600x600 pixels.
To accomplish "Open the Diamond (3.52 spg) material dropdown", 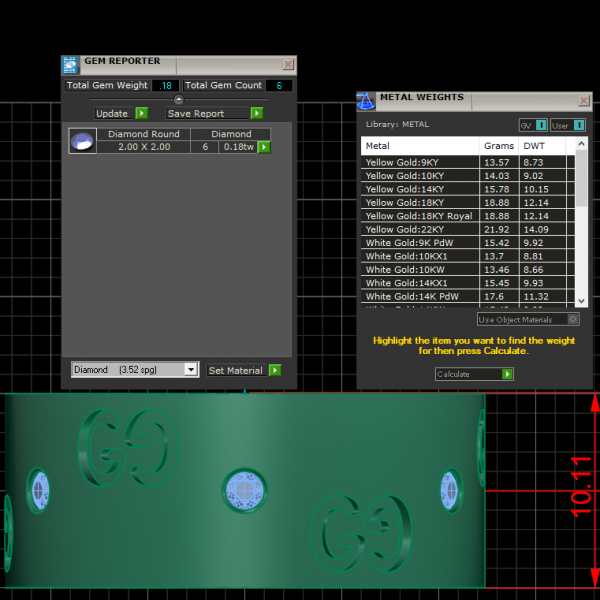I will [191, 370].
